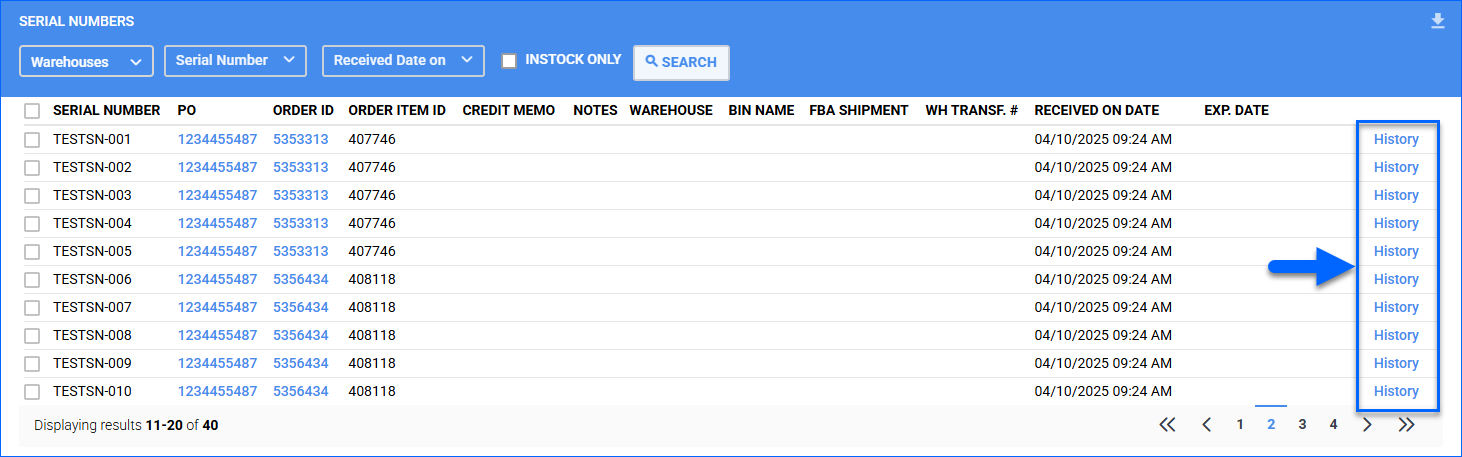Viewport: 1462px width, 457px height.
Task: Sort by Received On Date column header
Action: pos(1096,110)
